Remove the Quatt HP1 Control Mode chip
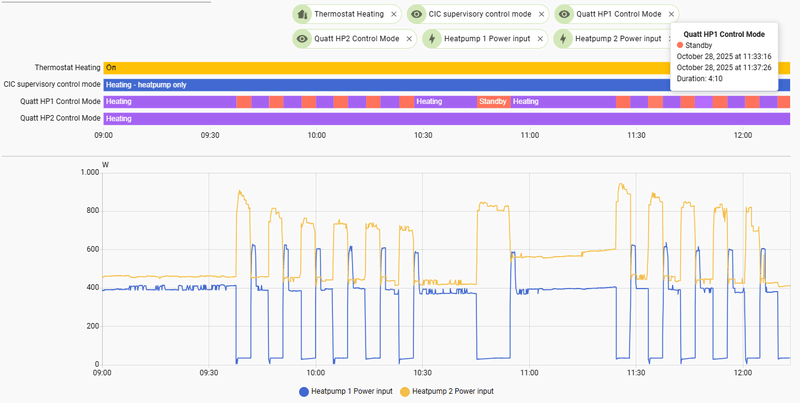Screen dimensions: 800x403 point(672,15)
